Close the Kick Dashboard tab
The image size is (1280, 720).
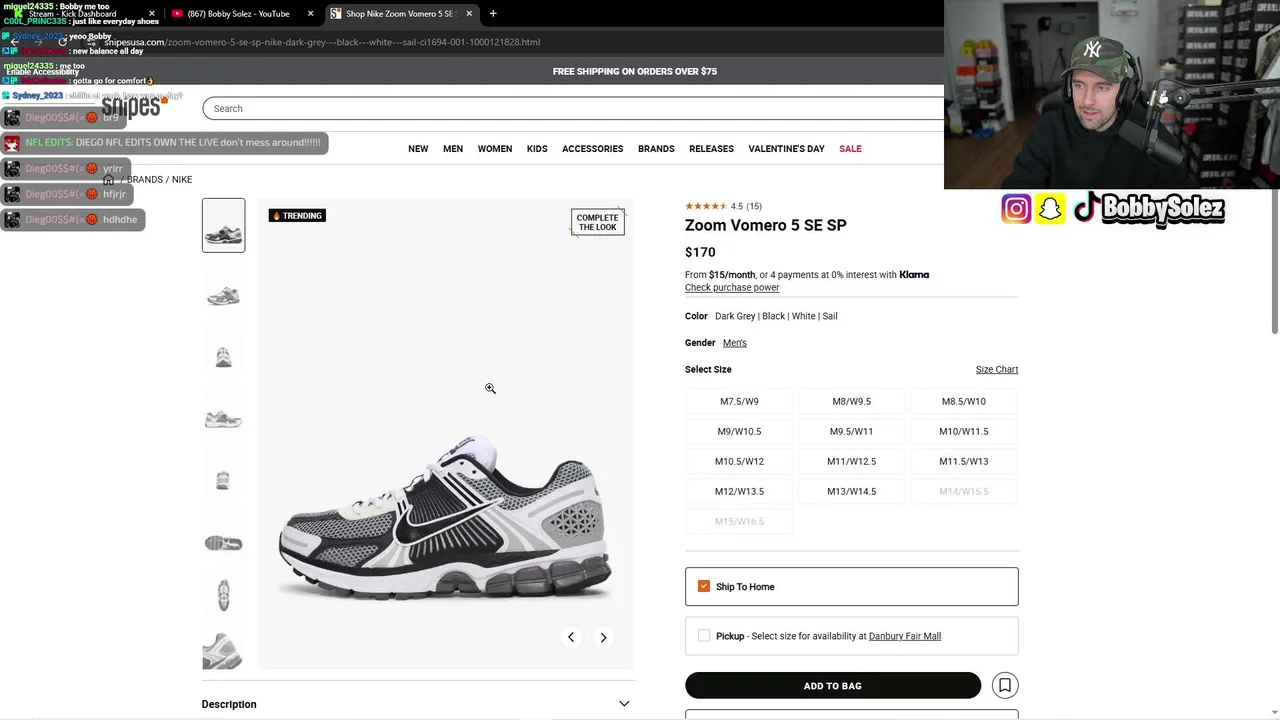click(x=152, y=14)
